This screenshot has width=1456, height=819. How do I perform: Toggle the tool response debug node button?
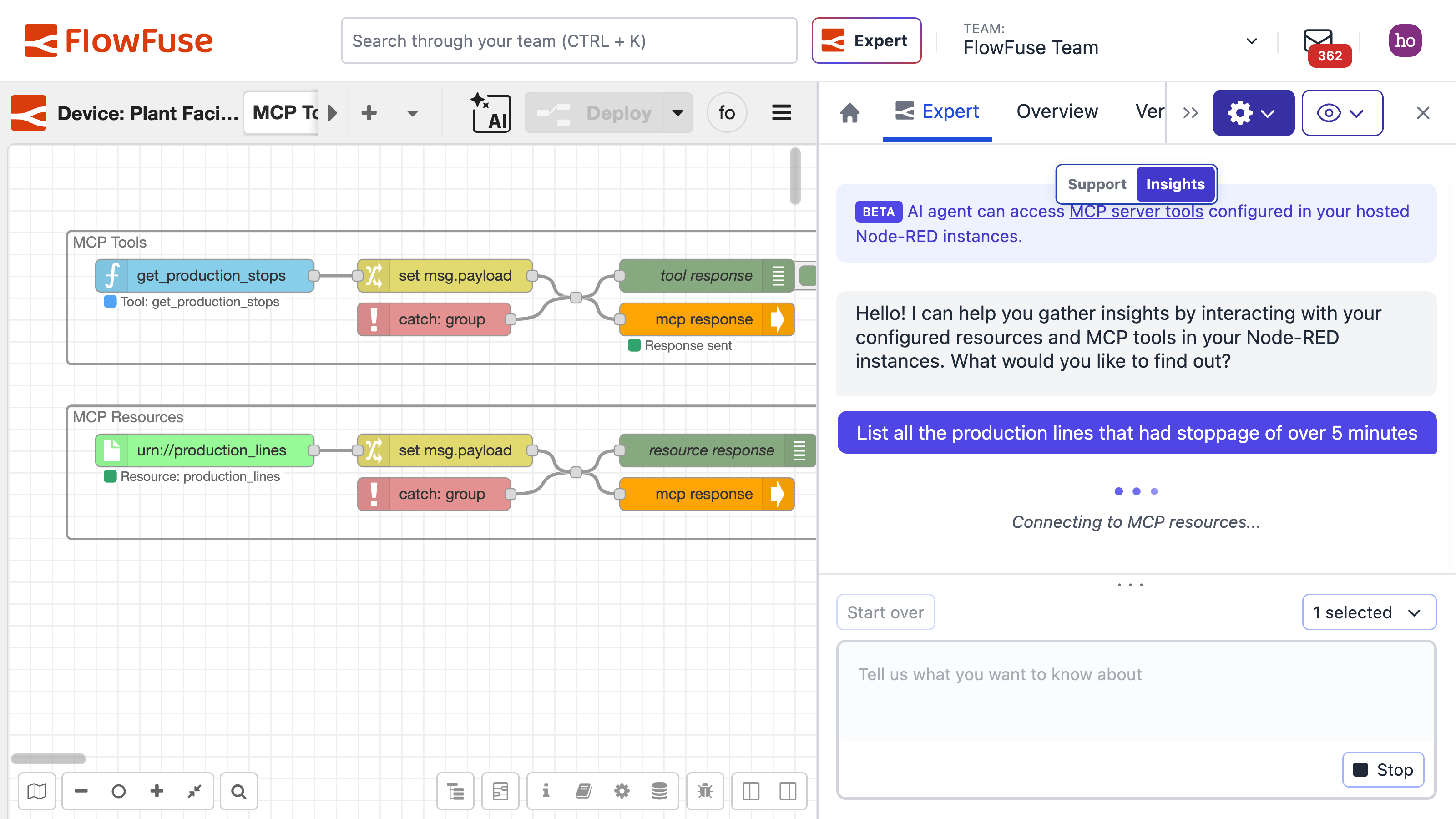click(807, 276)
